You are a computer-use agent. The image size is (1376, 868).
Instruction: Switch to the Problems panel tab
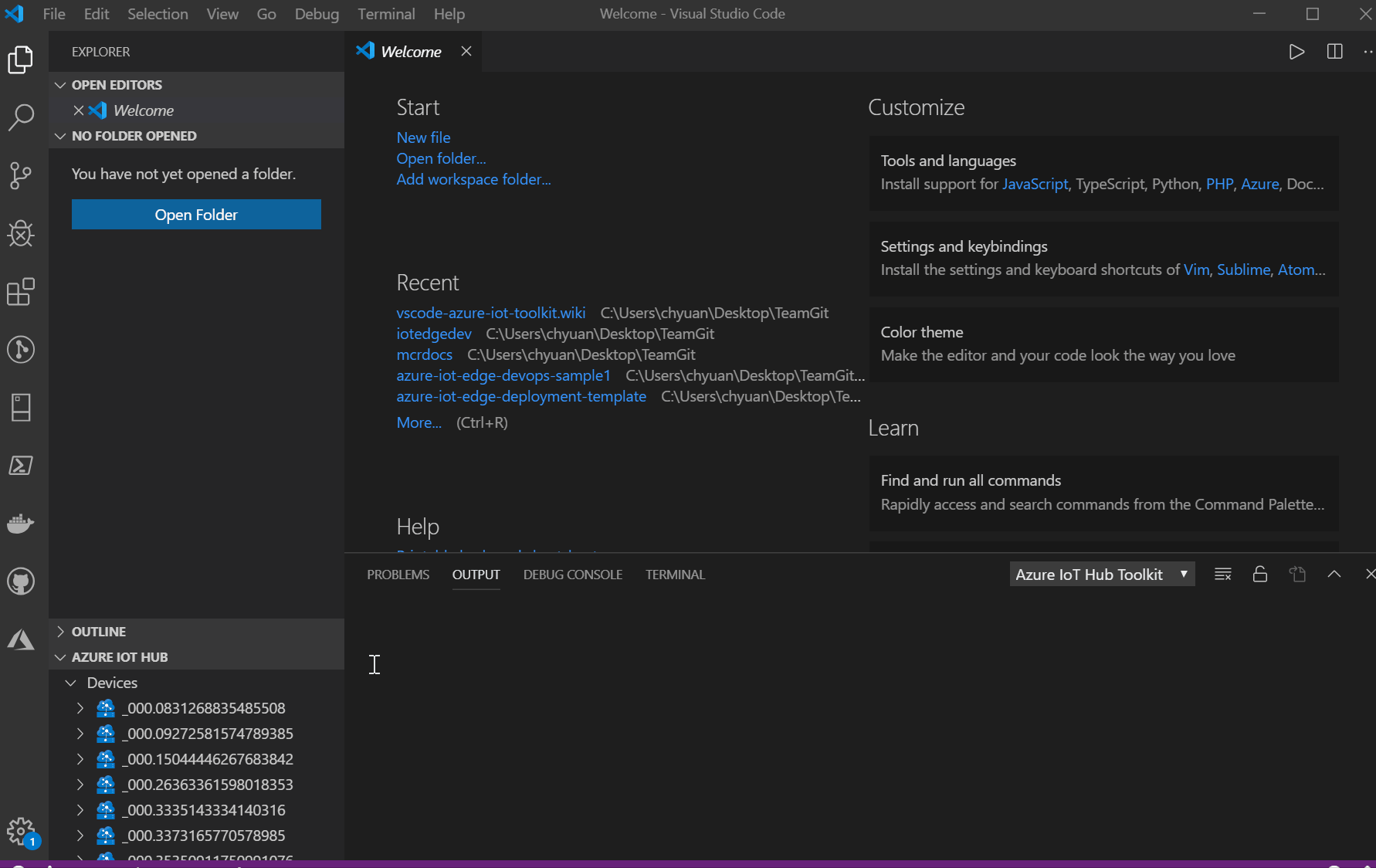(x=398, y=575)
